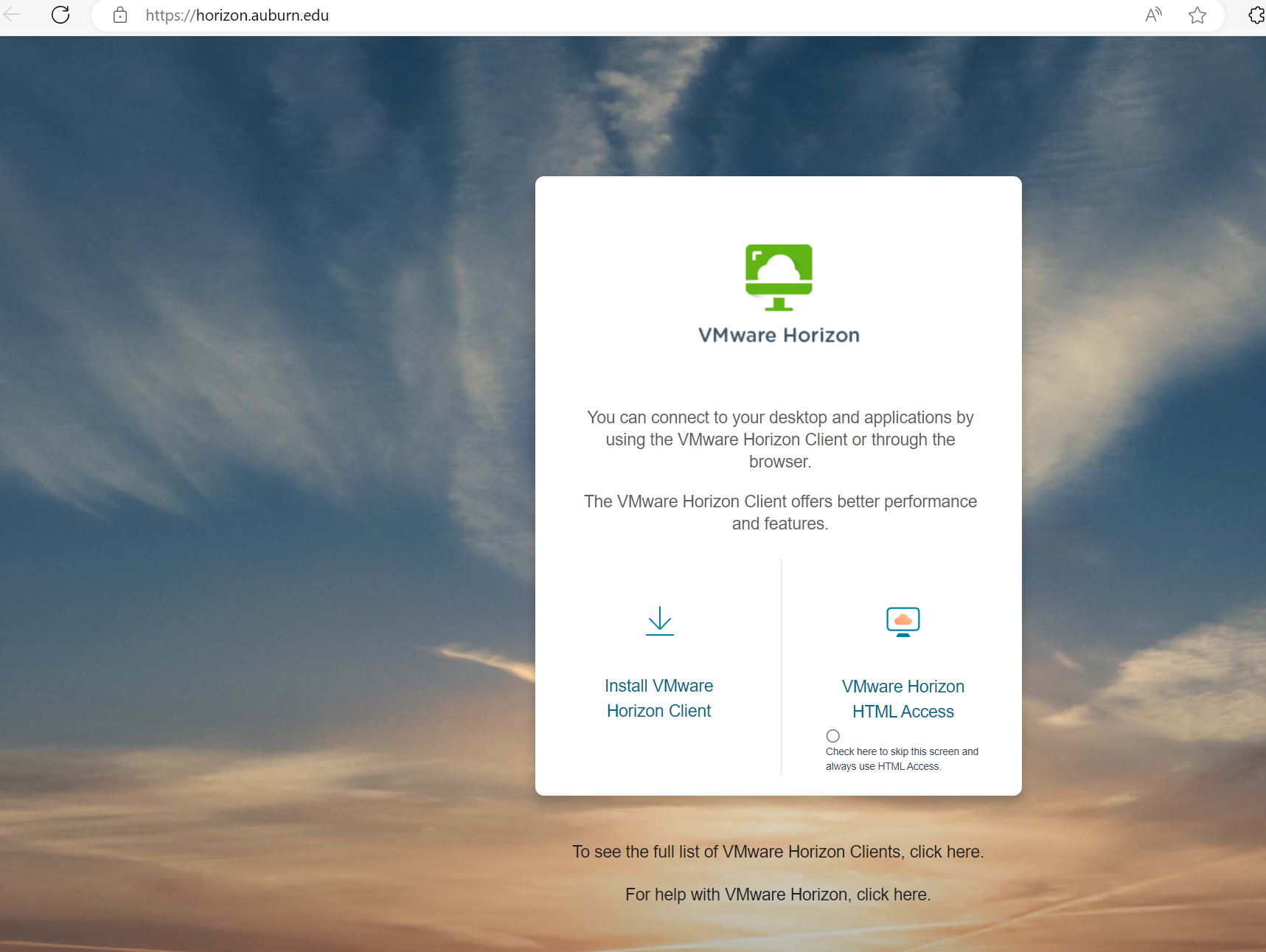Reload the page with the refresh icon
The width and height of the screenshot is (1266, 952).
(x=60, y=15)
